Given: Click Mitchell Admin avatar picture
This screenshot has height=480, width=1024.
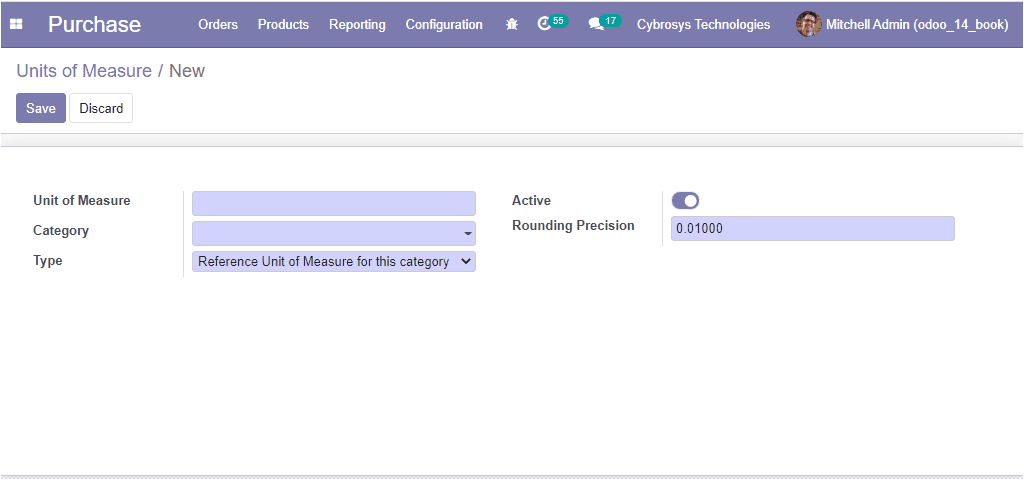Looking at the screenshot, I should coord(808,24).
